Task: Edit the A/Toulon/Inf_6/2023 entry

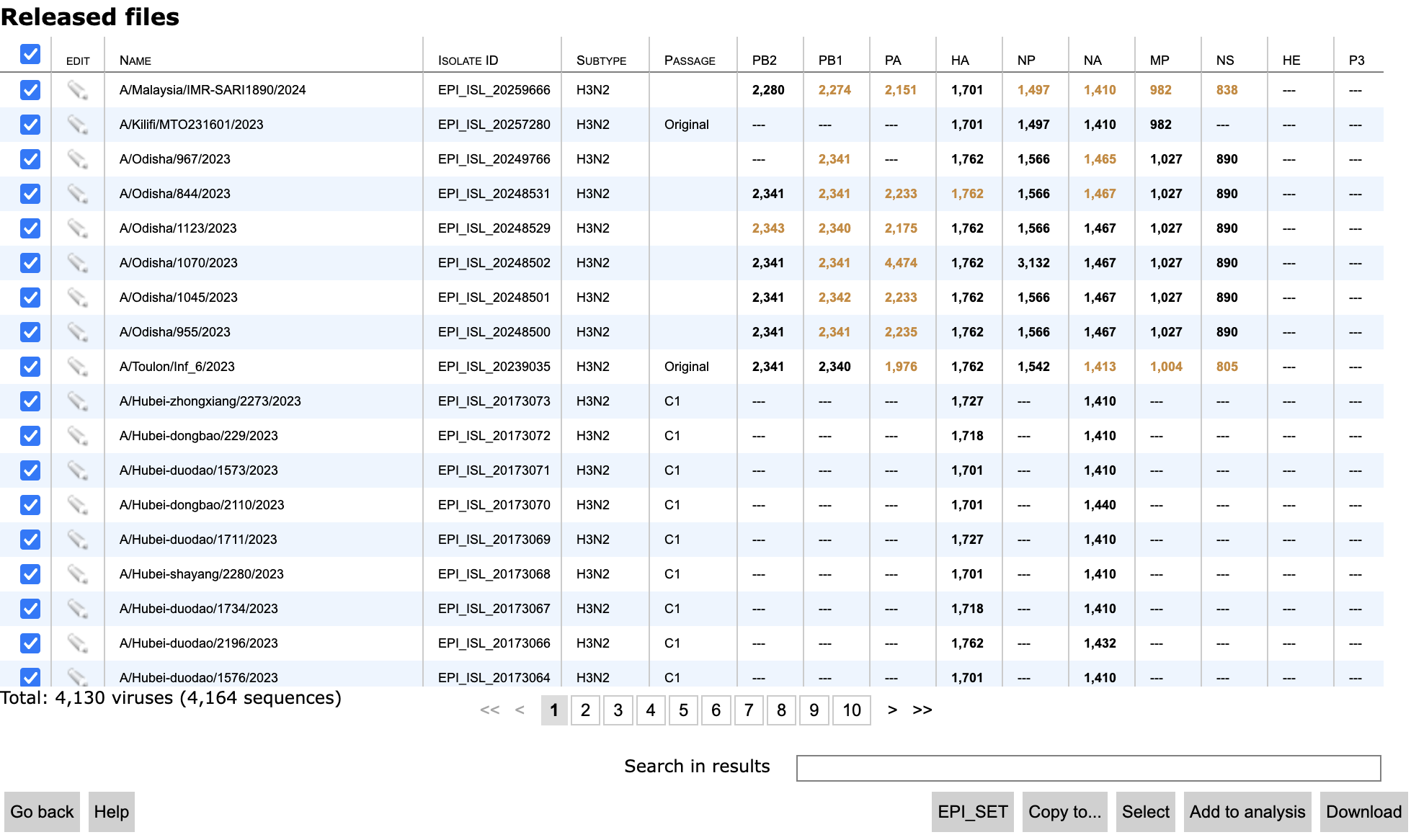Action: click(x=77, y=367)
